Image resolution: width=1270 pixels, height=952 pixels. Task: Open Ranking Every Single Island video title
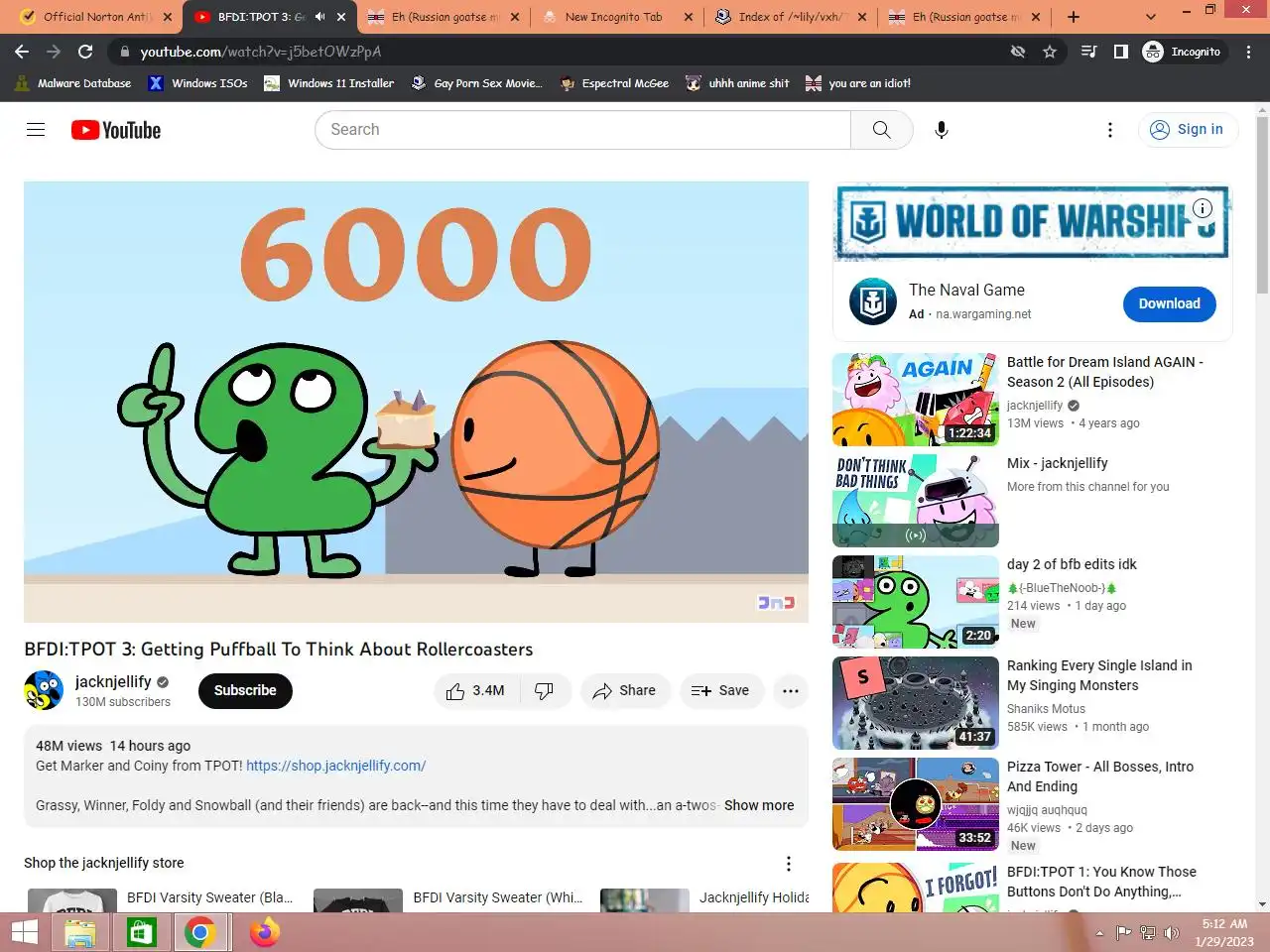pyautogui.click(x=1099, y=675)
